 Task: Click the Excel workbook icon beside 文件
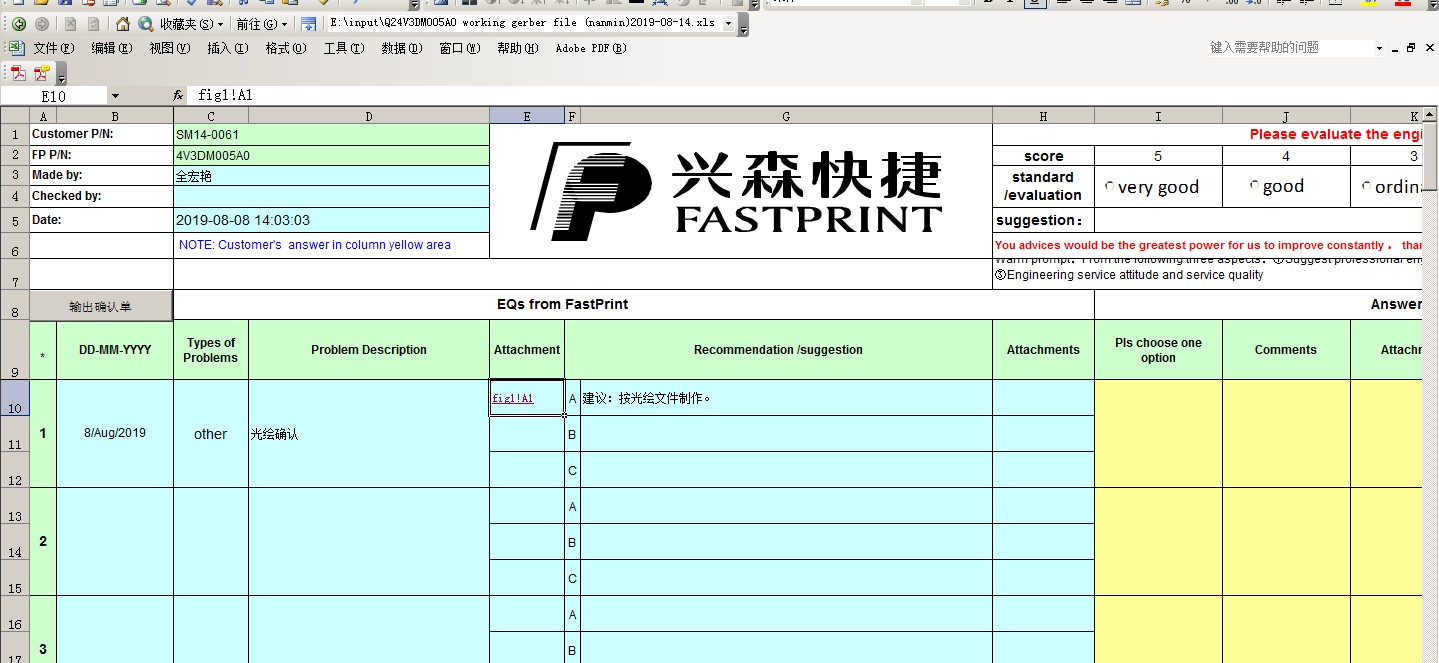click(x=16, y=48)
